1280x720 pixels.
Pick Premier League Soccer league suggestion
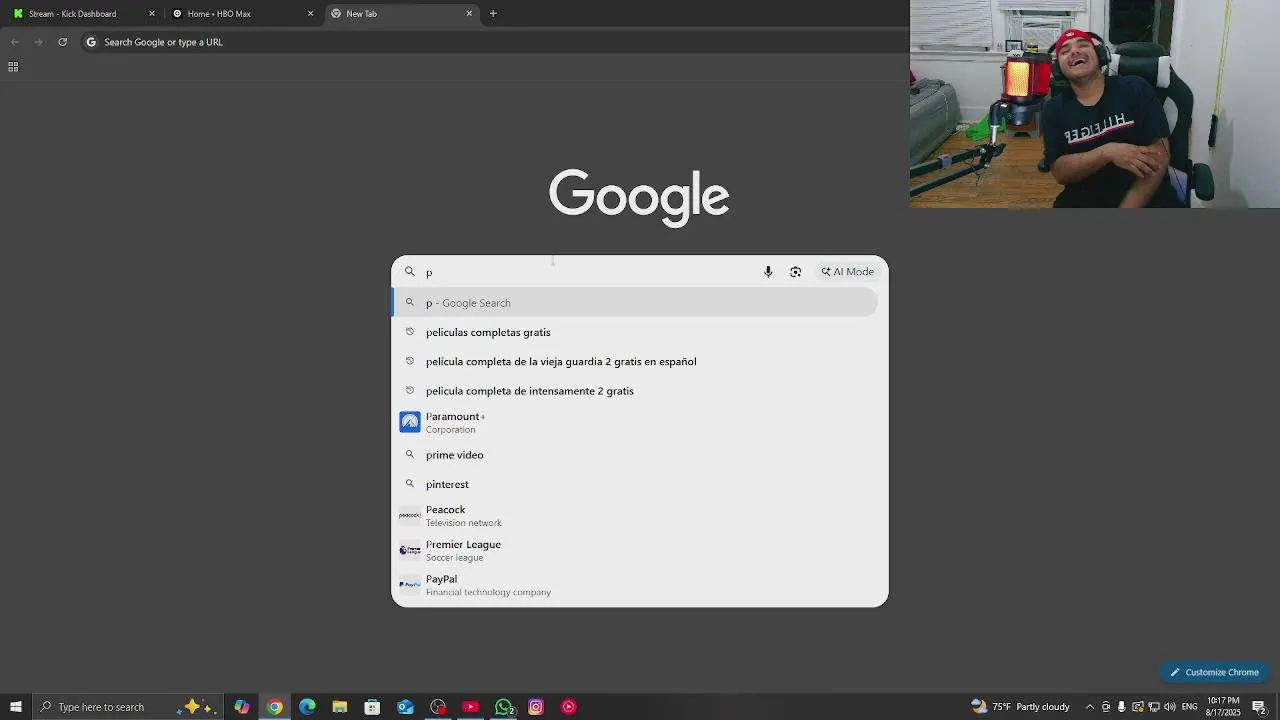tap(634, 550)
